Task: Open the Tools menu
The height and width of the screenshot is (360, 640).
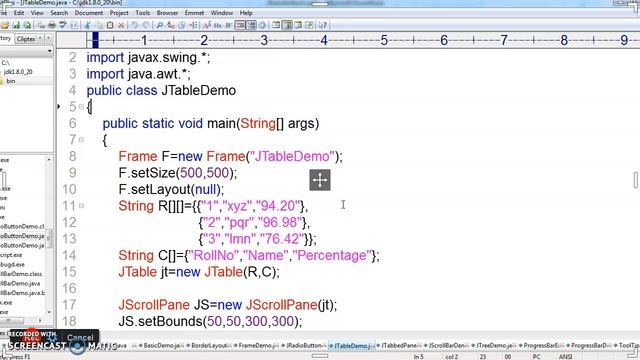Action: click(143, 13)
